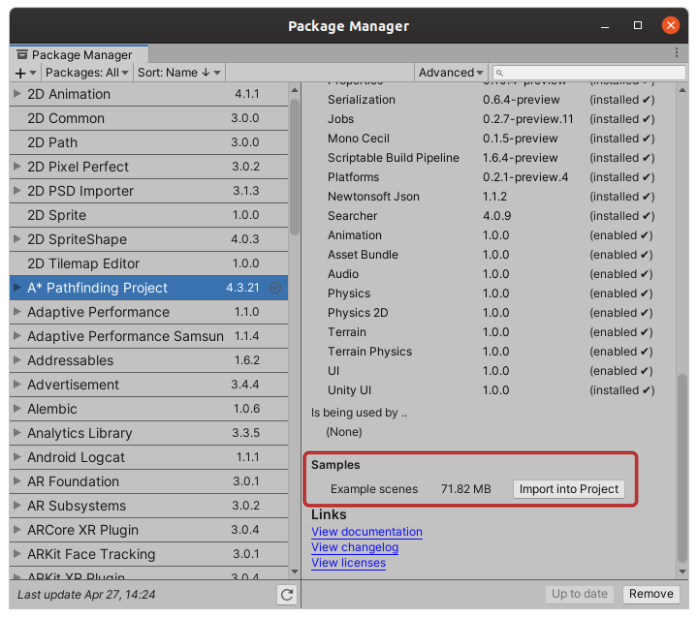
Task: Expand the Adaptive Performance package versions
Action: point(17,312)
